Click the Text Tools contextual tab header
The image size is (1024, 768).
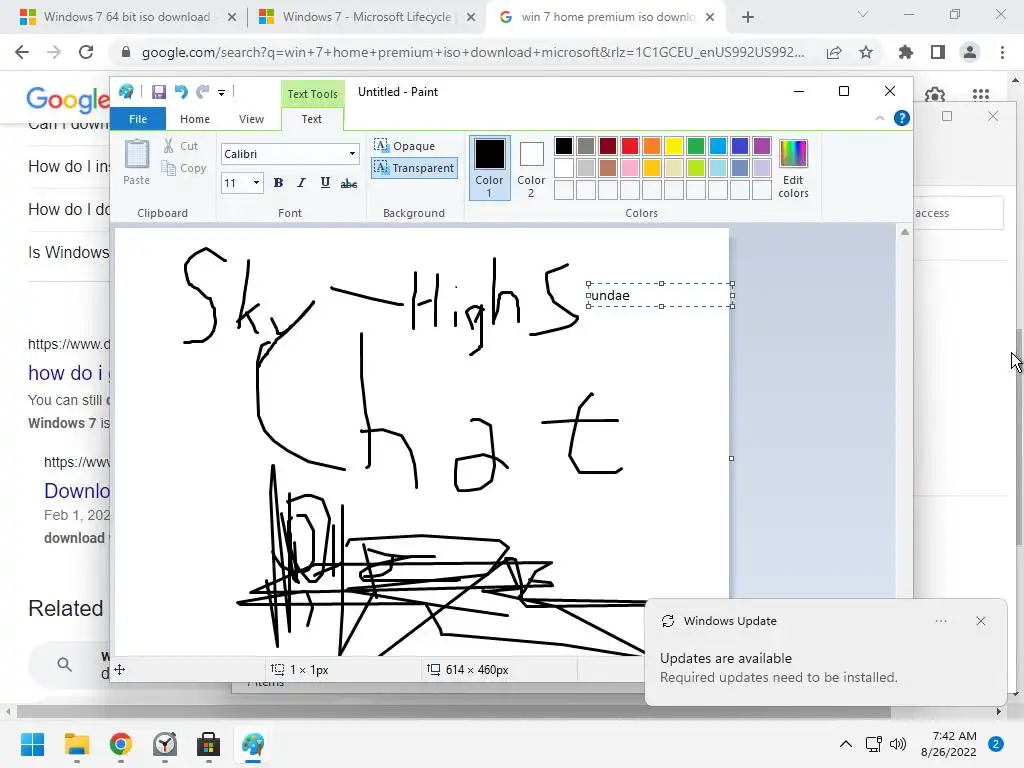point(312,94)
